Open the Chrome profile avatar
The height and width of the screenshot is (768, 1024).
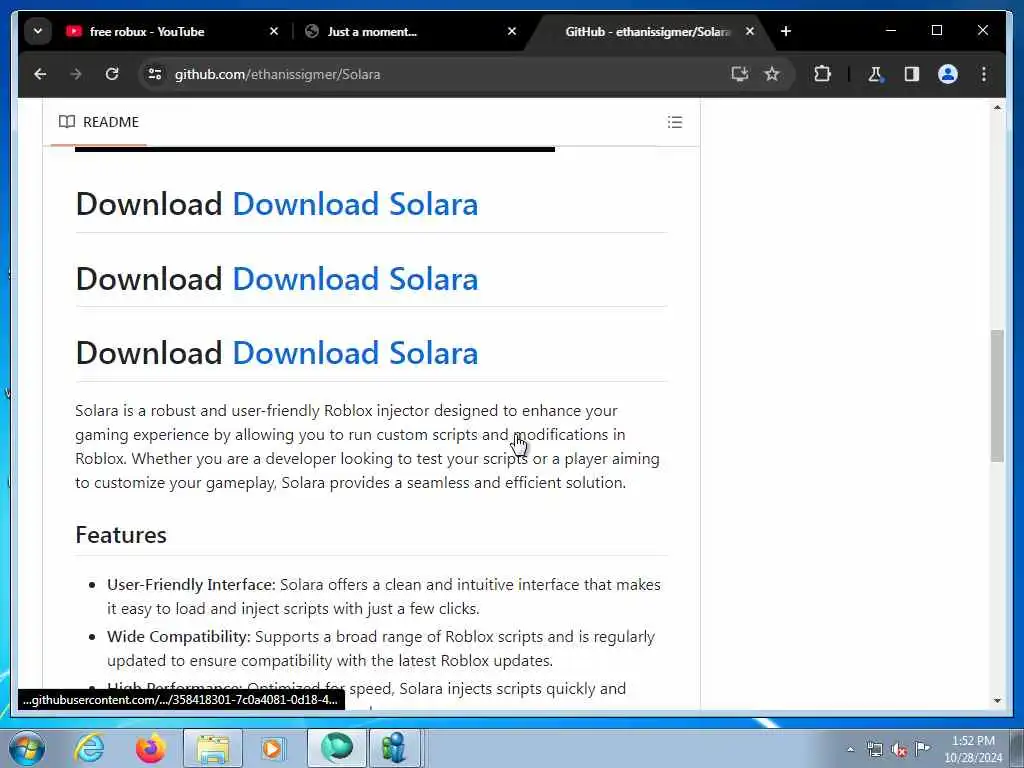point(948,74)
